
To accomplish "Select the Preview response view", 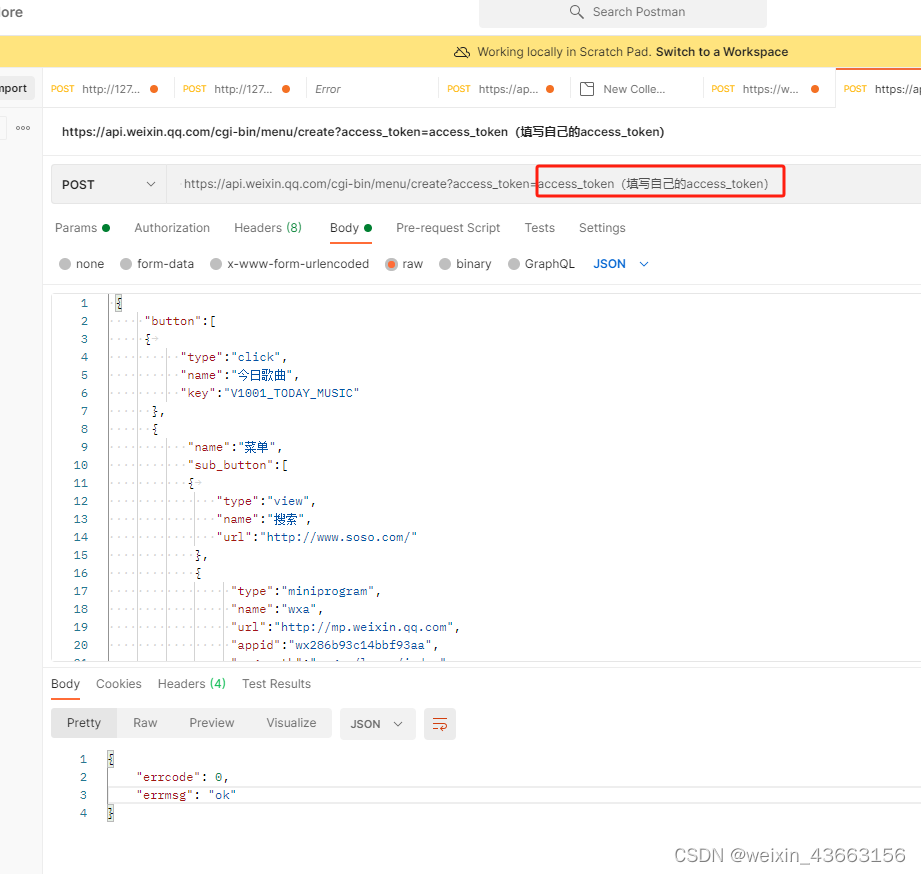I will (211, 723).
